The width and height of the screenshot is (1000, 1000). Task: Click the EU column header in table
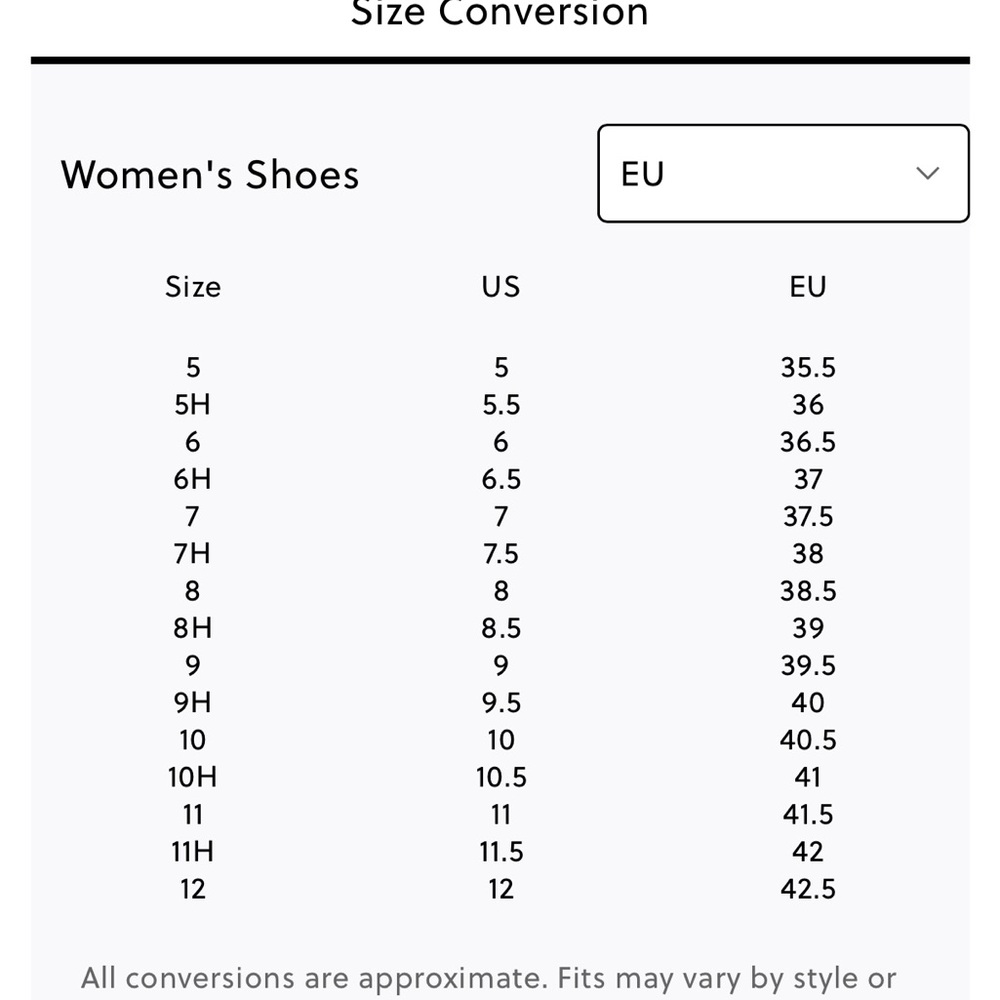(807, 287)
